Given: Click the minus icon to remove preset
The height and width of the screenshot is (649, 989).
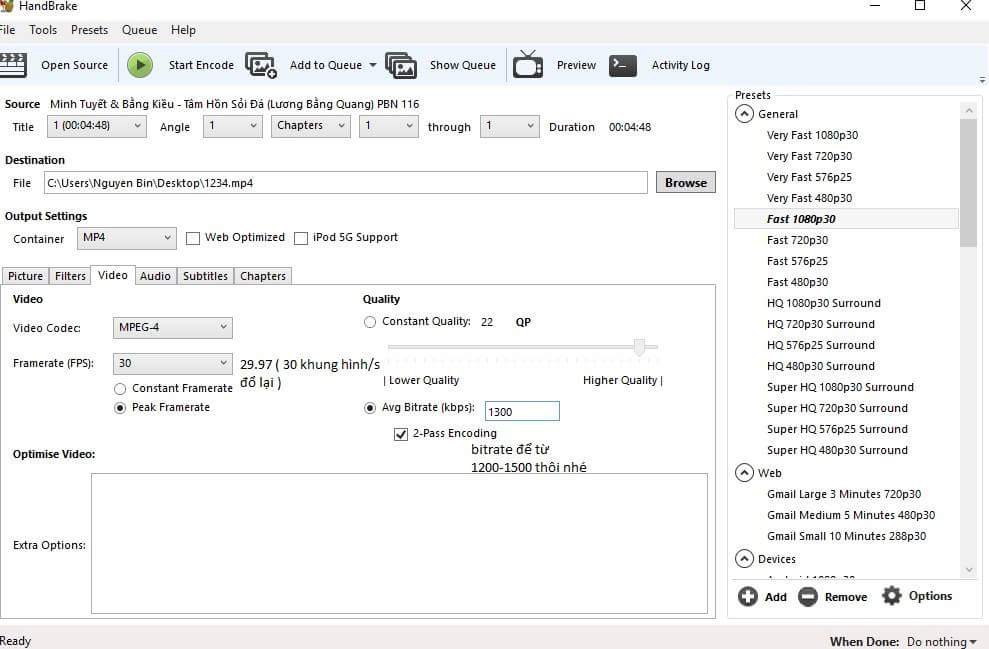Looking at the screenshot, I should pyautogui.click(x=807, y=596).
